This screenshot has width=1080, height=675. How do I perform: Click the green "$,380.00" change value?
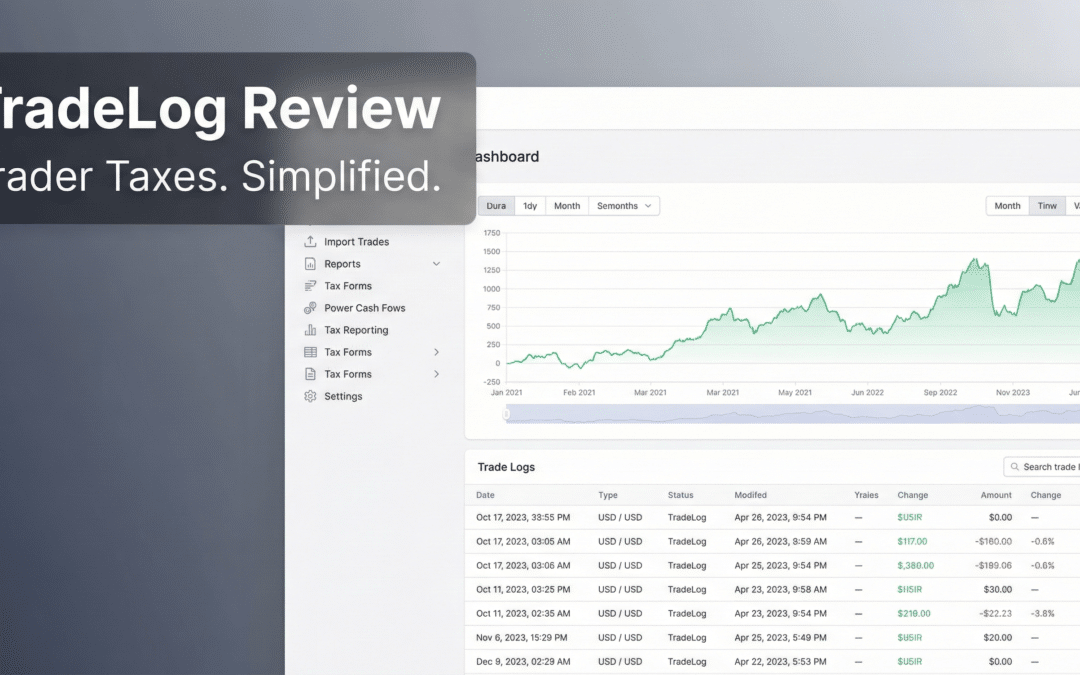(915, 565)
